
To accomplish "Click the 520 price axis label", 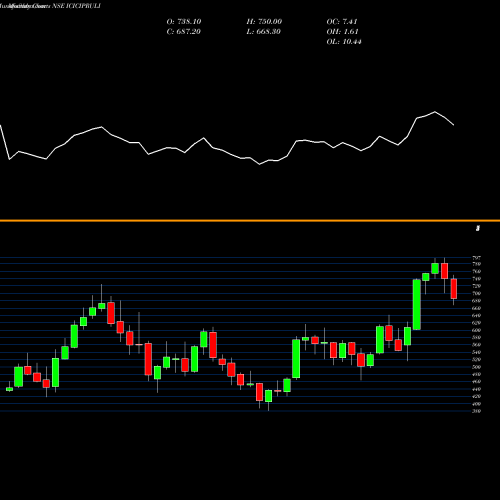I will click(x=476, y=359).
